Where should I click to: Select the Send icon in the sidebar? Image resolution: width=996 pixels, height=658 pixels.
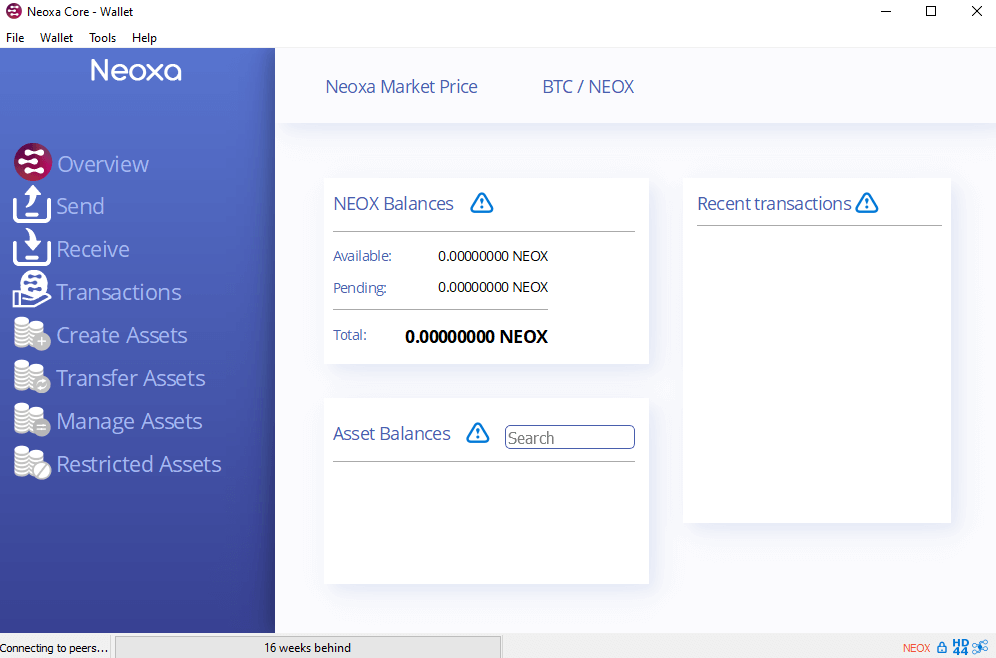point(30,206)
